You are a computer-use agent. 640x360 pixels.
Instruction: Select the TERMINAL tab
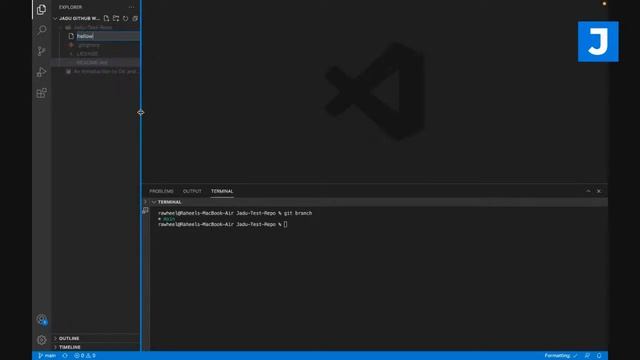click(222, 191)
